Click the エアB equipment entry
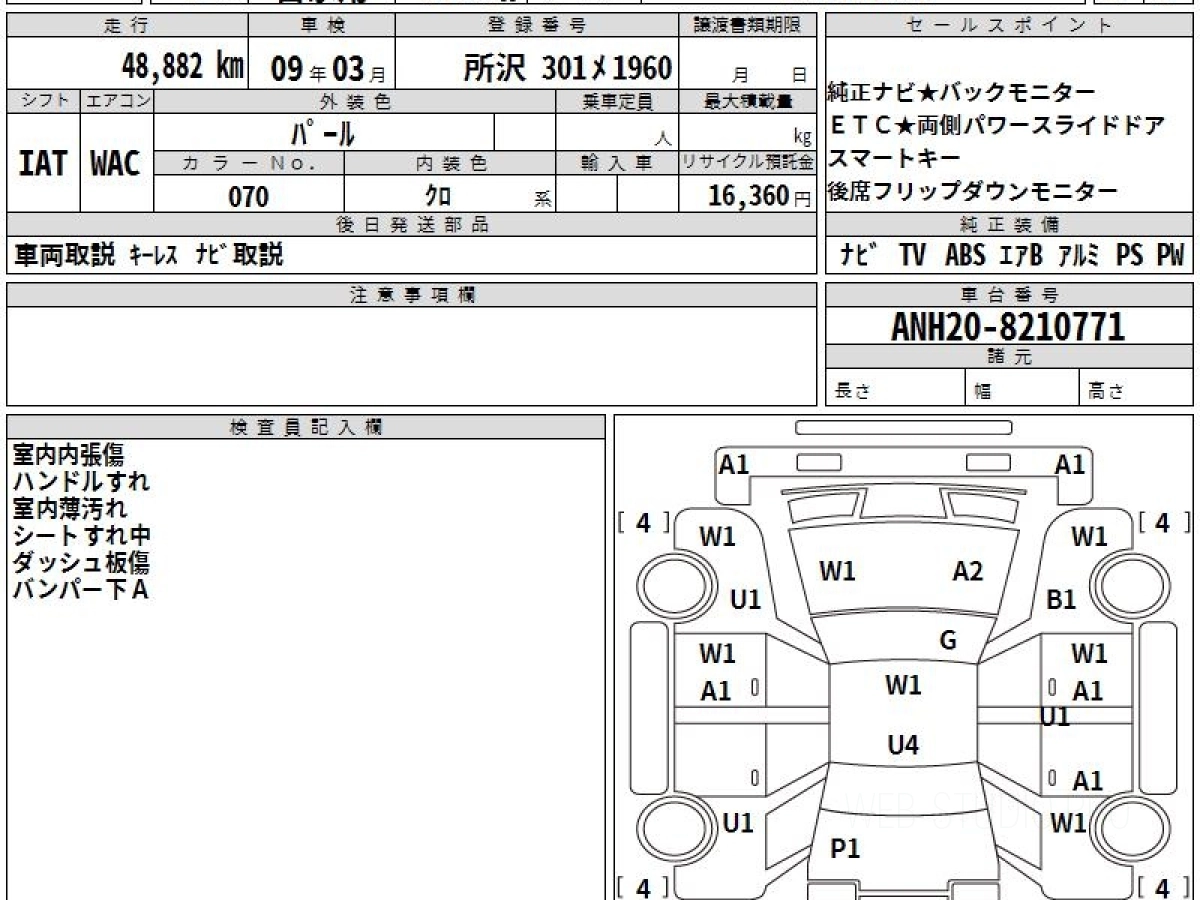Viewport: 1200px width, 900px height. pyautogui.click(x=1020, y=255)
